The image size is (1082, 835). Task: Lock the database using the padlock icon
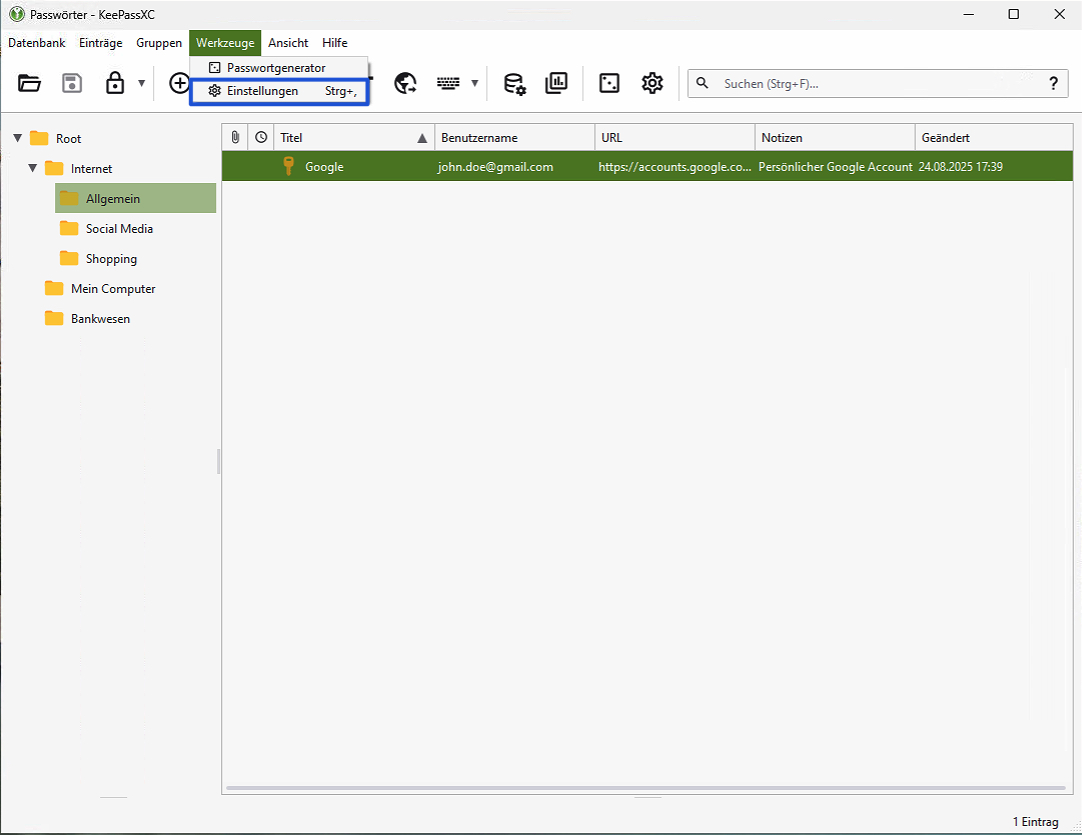point(115,84)
